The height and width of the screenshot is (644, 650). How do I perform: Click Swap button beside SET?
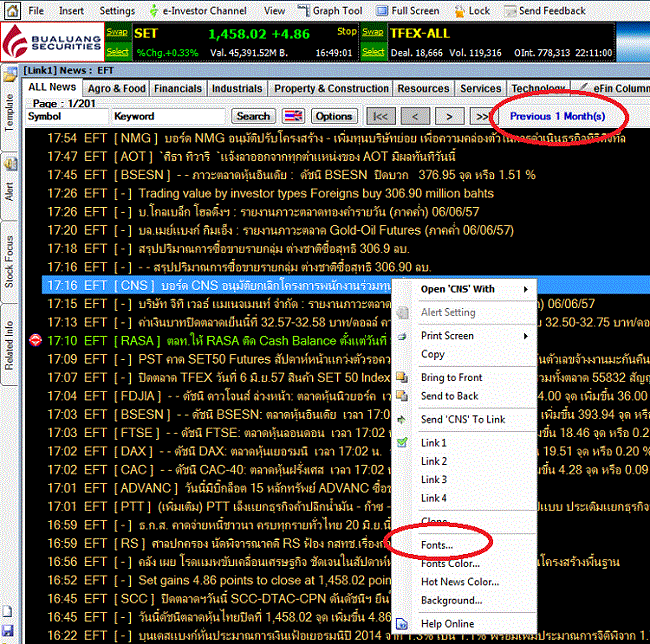(x=117, y=32)
